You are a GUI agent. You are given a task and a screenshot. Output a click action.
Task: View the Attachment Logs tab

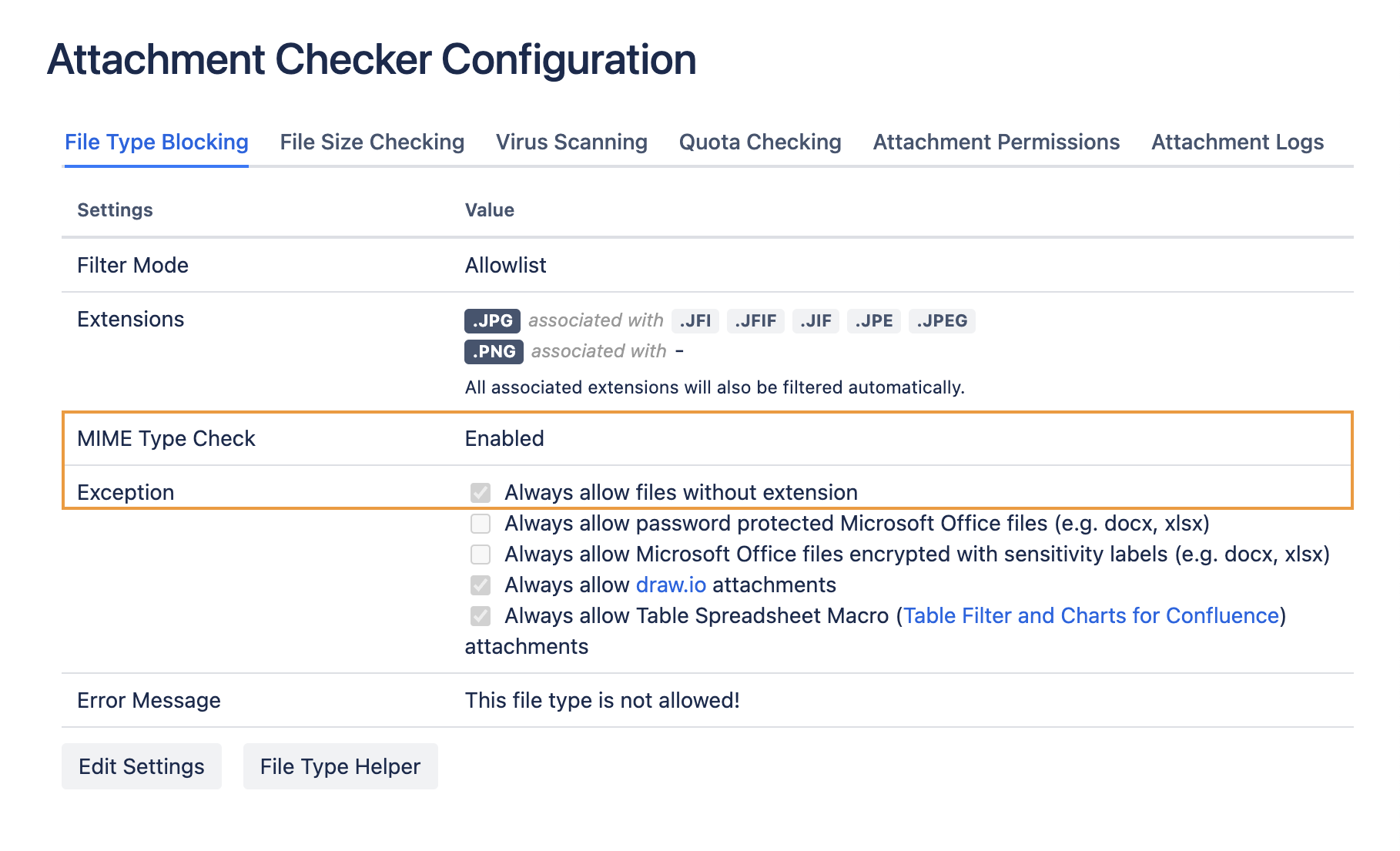1237,142
